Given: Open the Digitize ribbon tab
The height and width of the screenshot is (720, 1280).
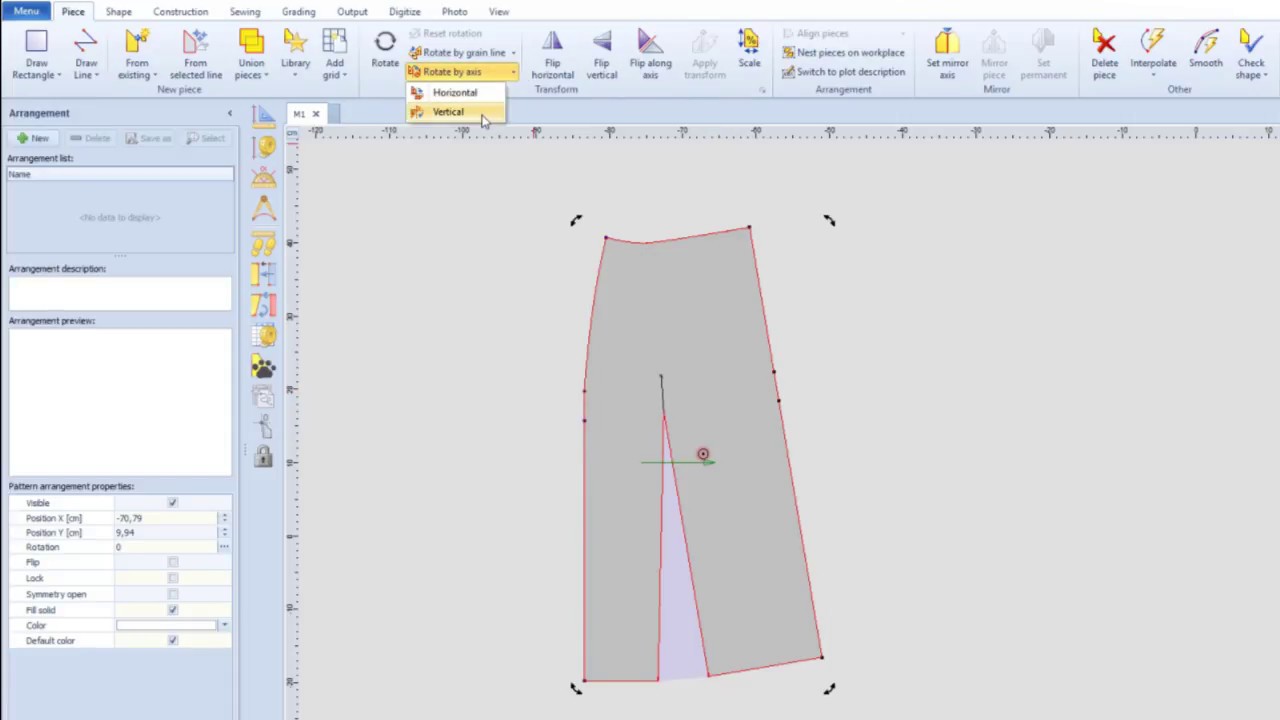Looking at the screenshot, I should tap(404, 12).
